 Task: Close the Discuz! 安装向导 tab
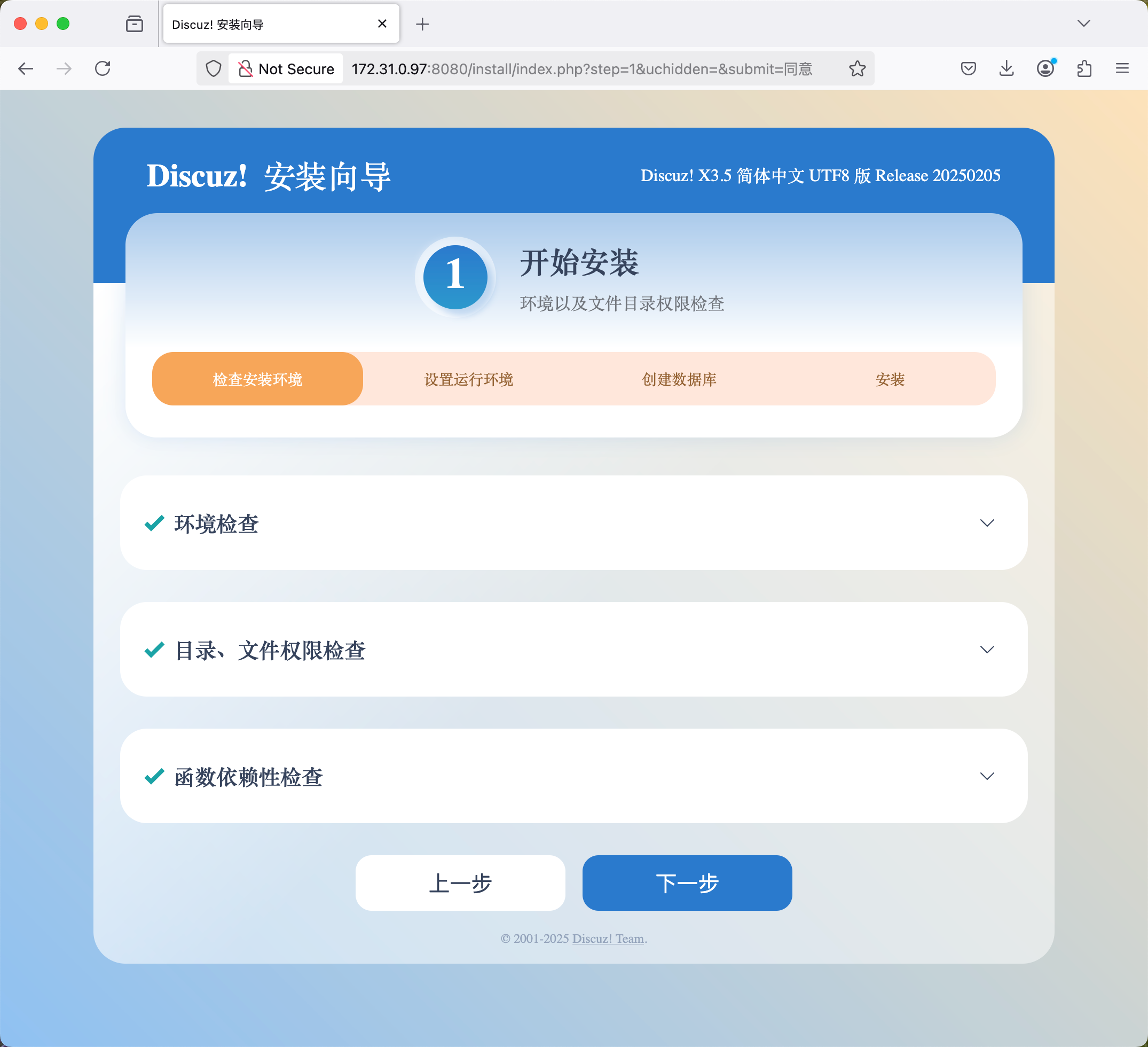click(x=382, y=24)
